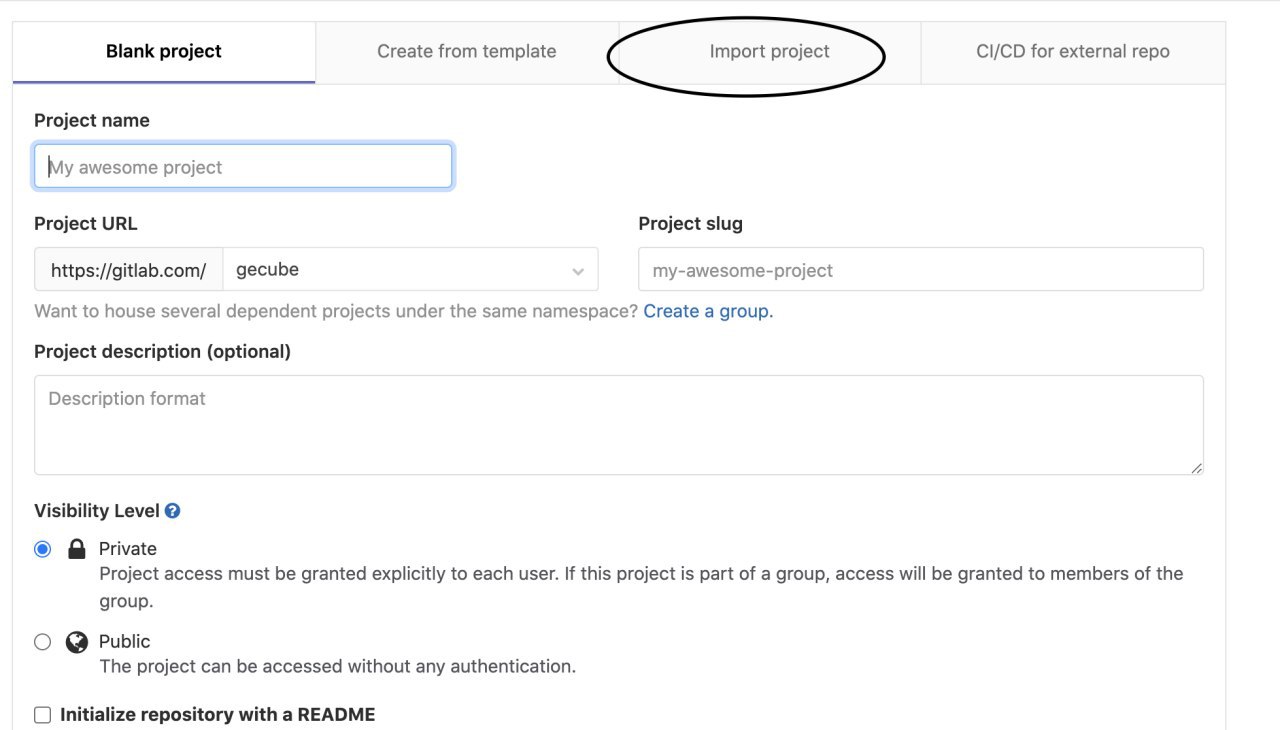The image size is (1280, 730).
Task: Click the namespace dropdown chevron arrow
Action: [x=578, y=271]
